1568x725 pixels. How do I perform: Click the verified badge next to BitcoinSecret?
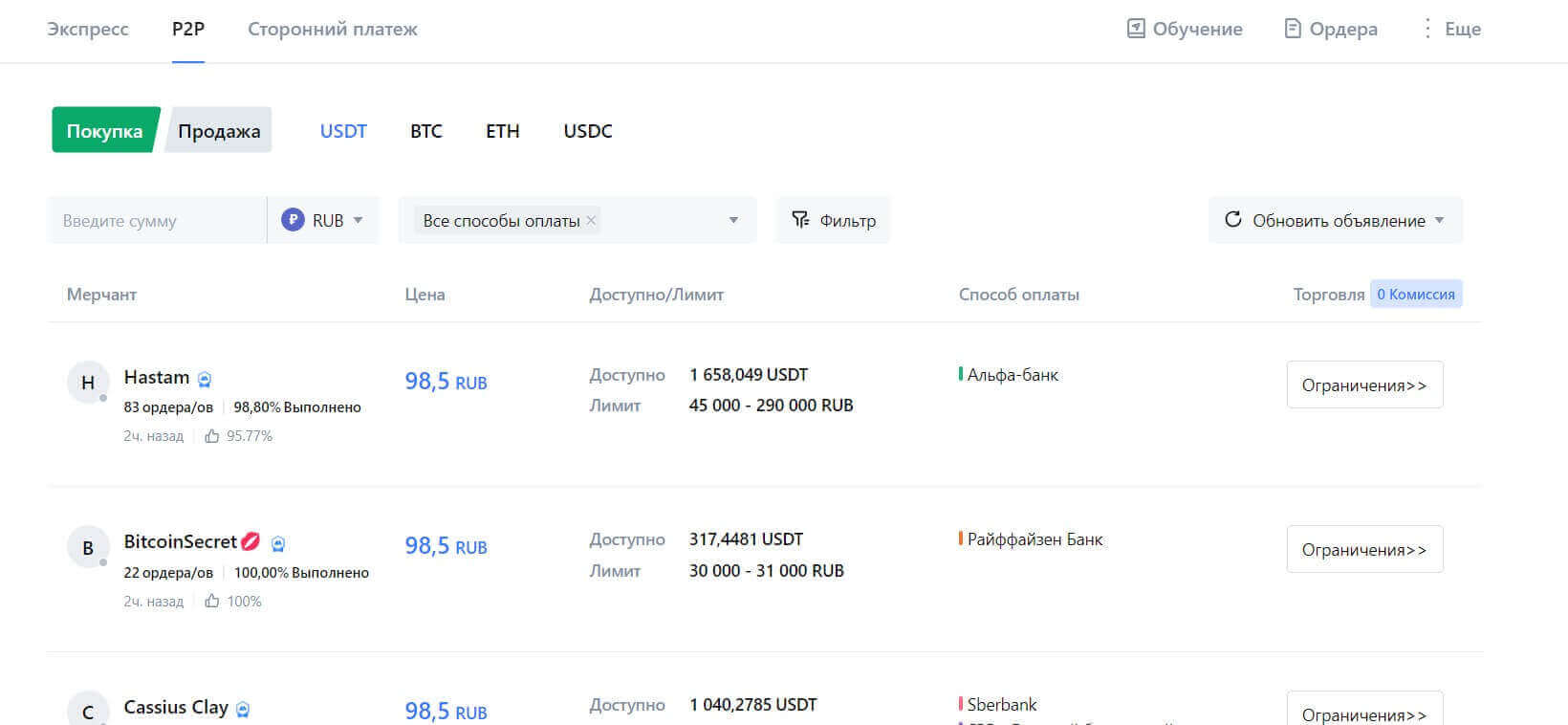click(x=278, y=544)
